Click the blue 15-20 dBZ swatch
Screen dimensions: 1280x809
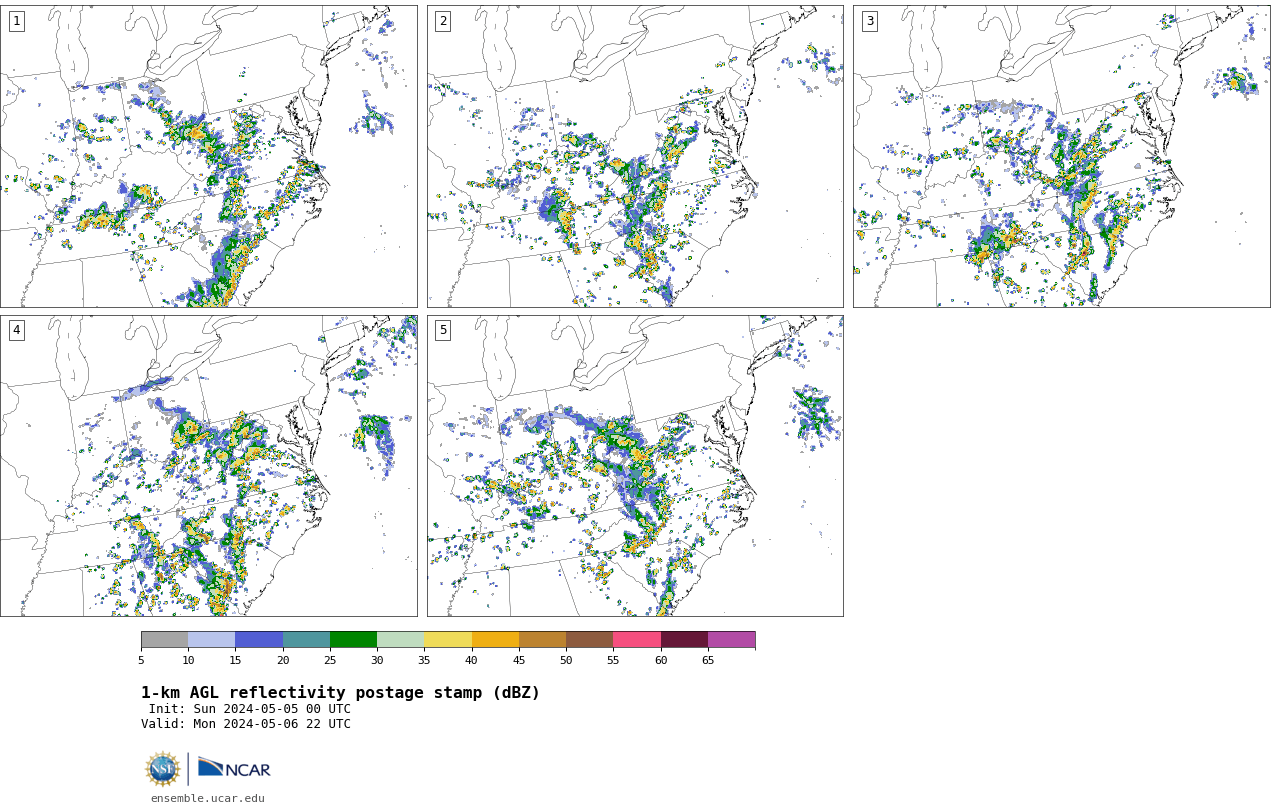tap(259, 640)
